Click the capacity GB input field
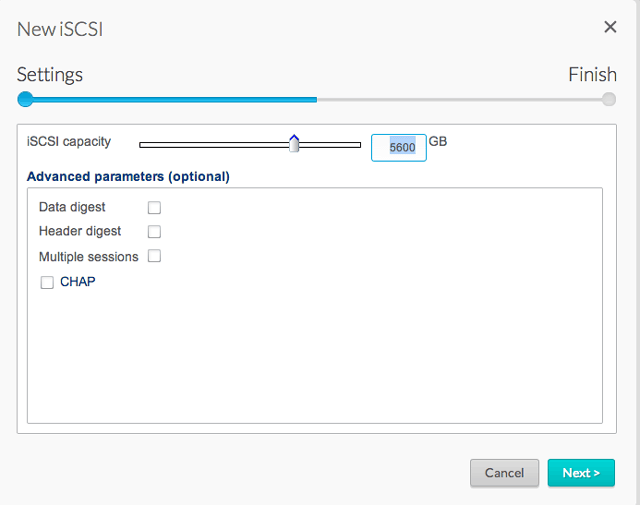 click(398, 147)
